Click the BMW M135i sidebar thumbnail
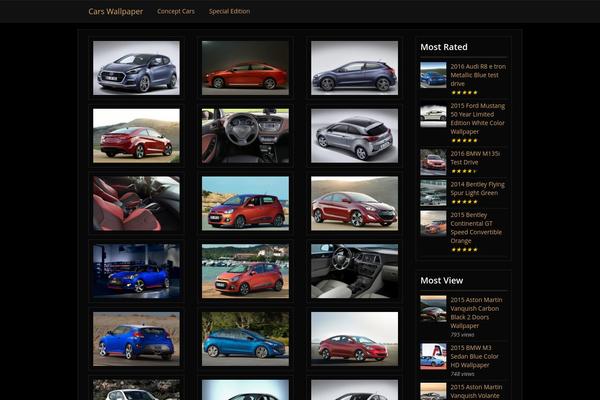This screenshot has height=400, width=600. [433, 162]
